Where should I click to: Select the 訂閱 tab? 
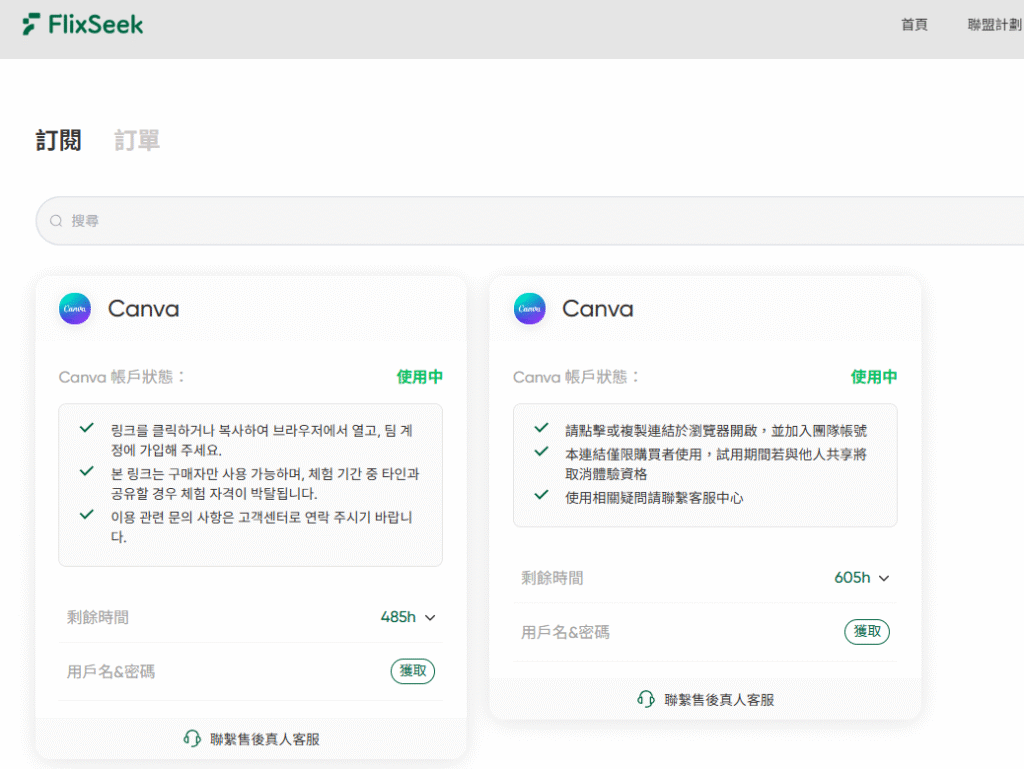[x=57, y=140]
